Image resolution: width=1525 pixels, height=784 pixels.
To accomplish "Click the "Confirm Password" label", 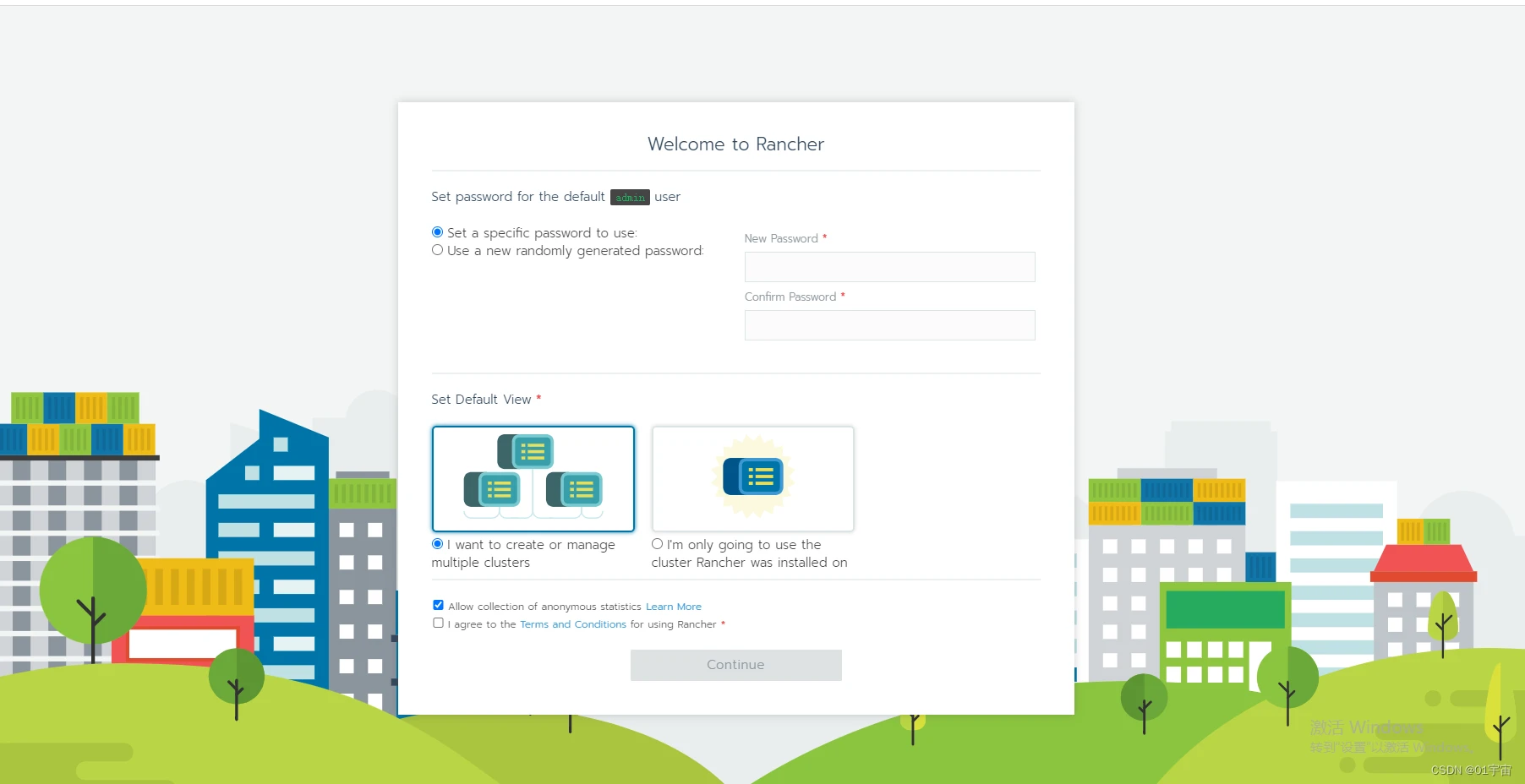I will coord(790,297).
